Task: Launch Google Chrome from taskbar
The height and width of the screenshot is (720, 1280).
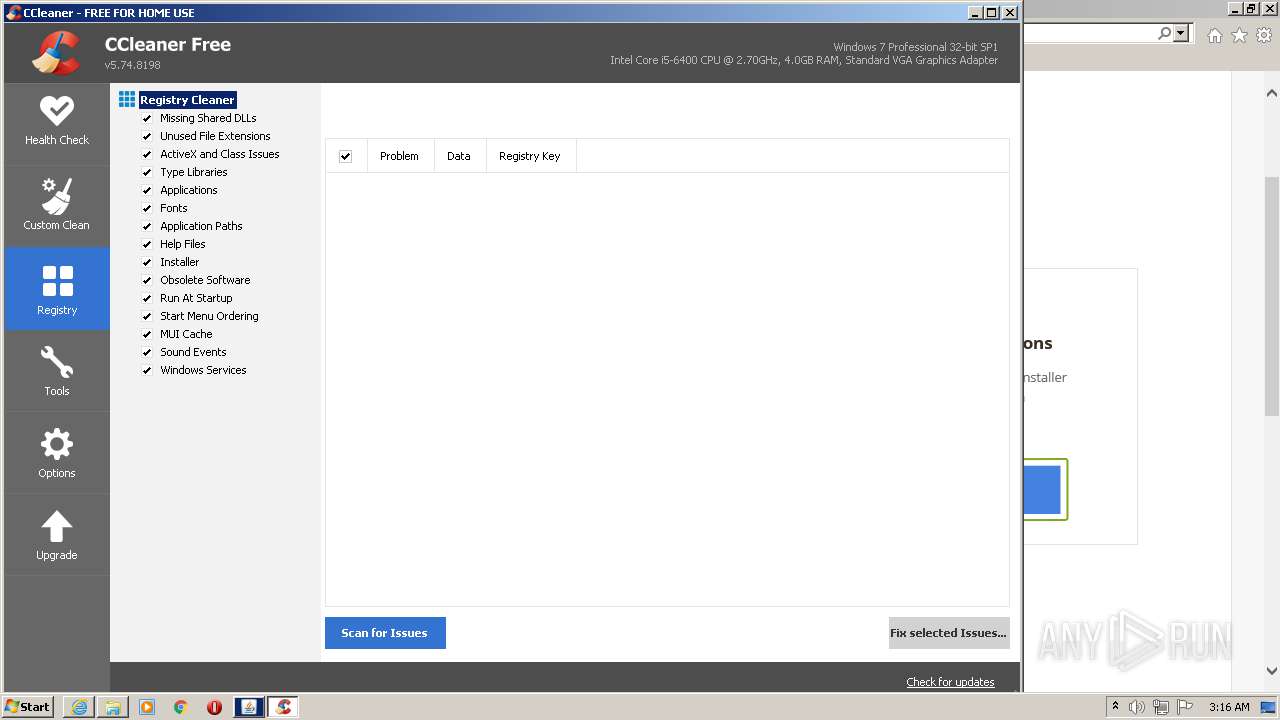Action: 181,707
